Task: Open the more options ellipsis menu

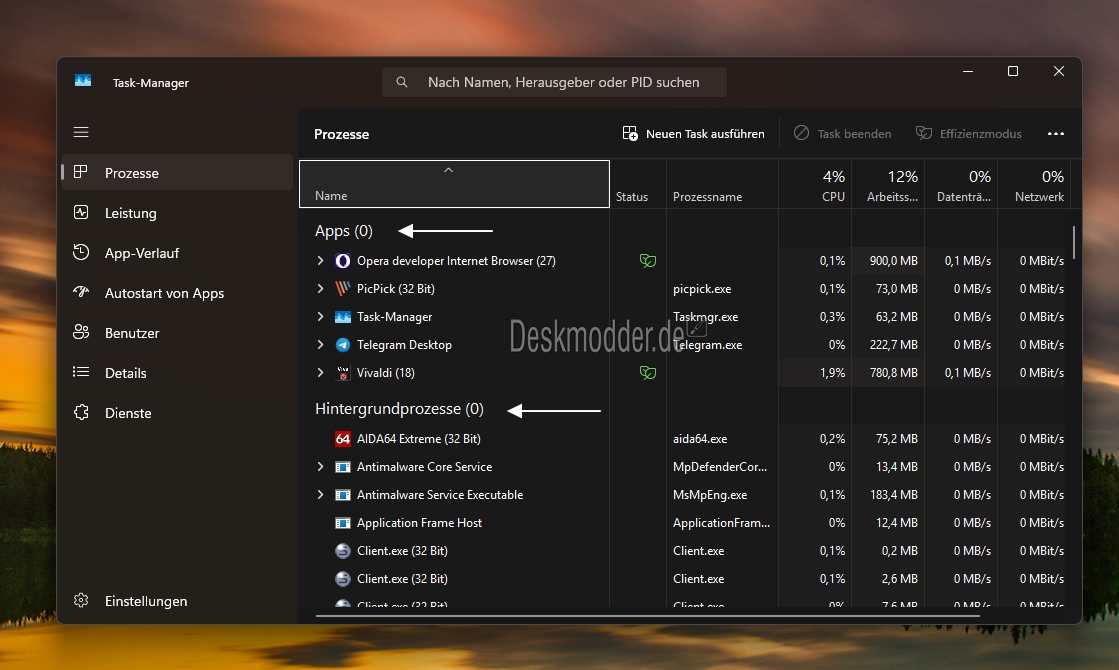Action: (x=1055, y=133)
